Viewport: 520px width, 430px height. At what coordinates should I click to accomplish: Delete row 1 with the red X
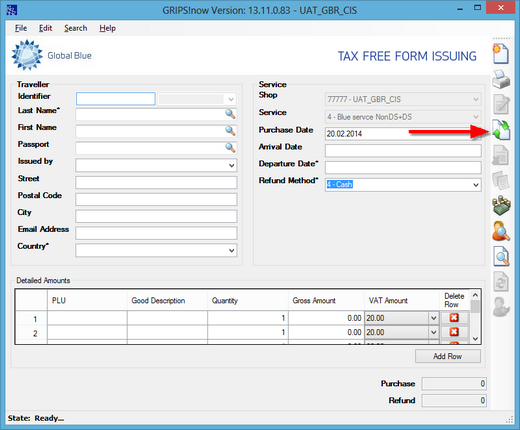[454, 318]
